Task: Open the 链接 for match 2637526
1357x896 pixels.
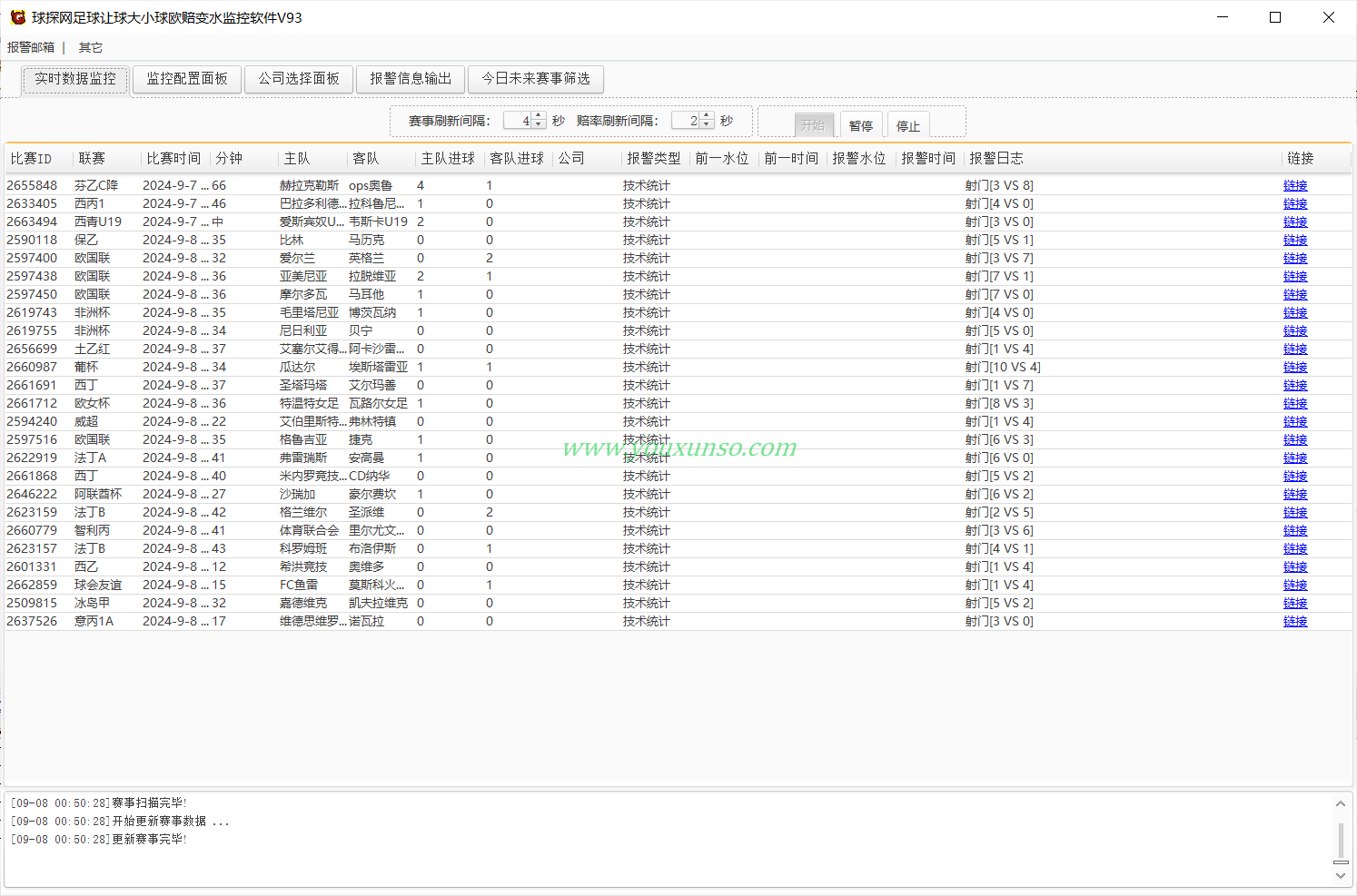Action: [1295, 622]
